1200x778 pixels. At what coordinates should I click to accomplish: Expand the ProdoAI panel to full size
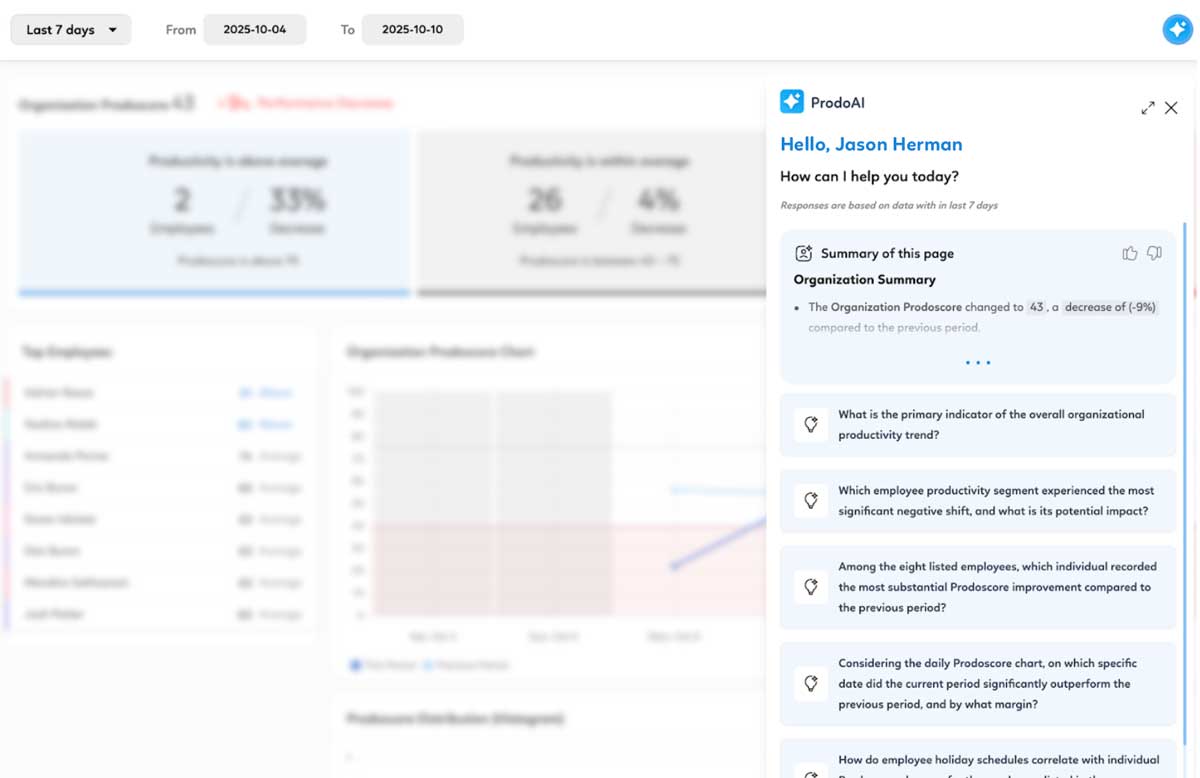(1147, 108)
